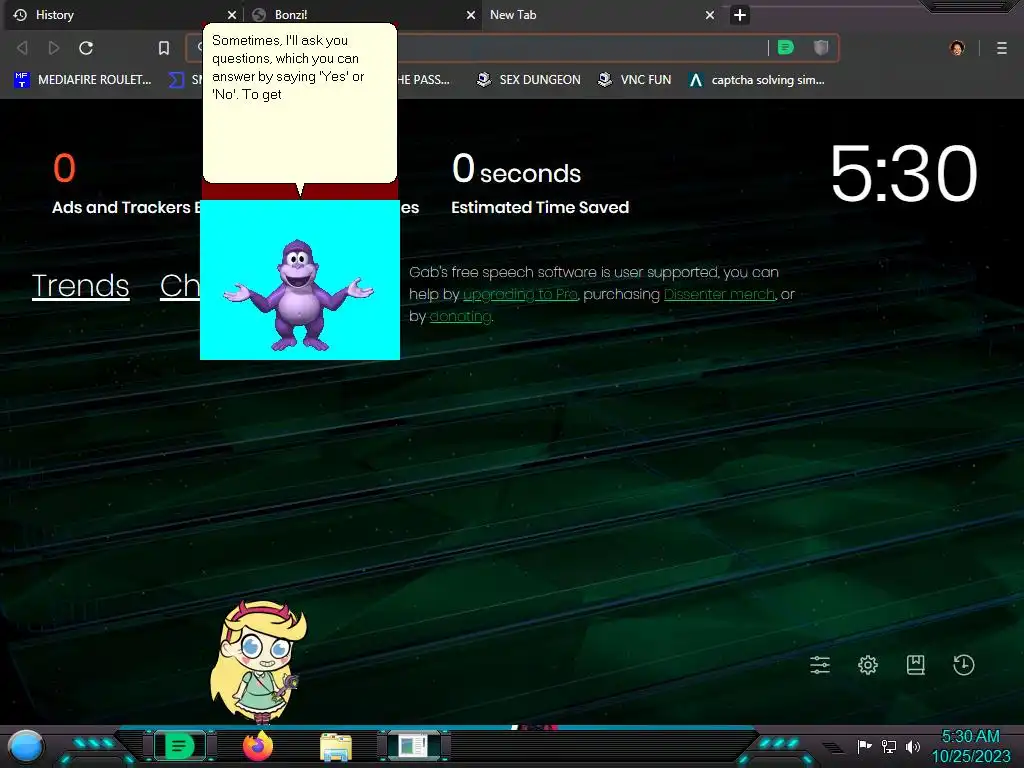The image size is (1024, 768).
Task: Open Action Center flag tray icon
Action: pos(864,746)
